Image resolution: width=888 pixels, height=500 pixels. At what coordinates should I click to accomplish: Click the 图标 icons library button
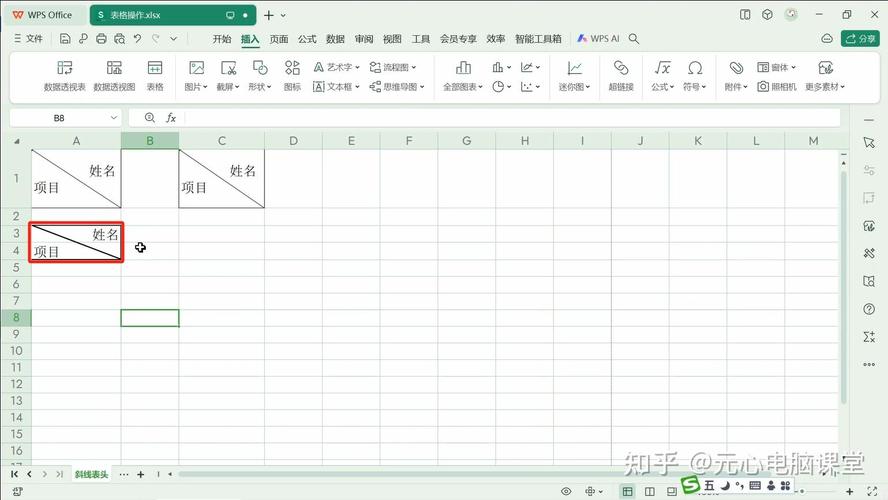point(292,76)
